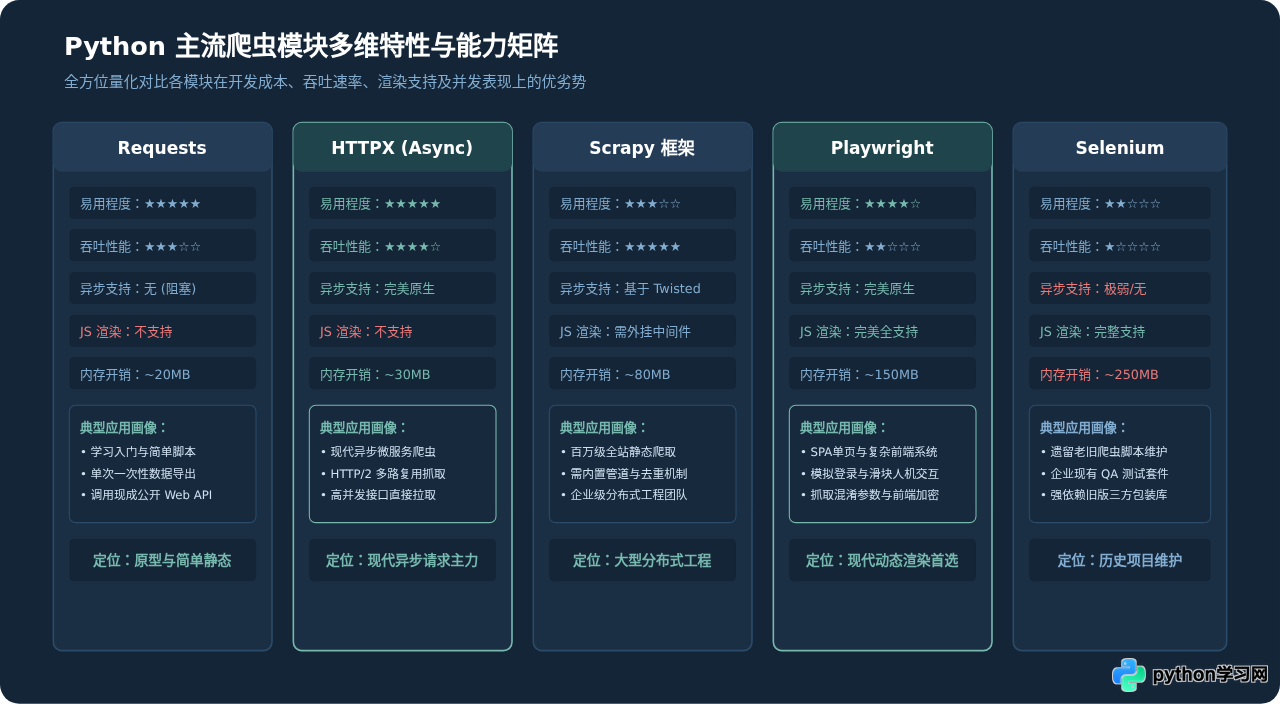The image size is (1280, 704).
Task: Click '异步支持：无 (阻塞)' in Requests card
Action: coord(162,289)
